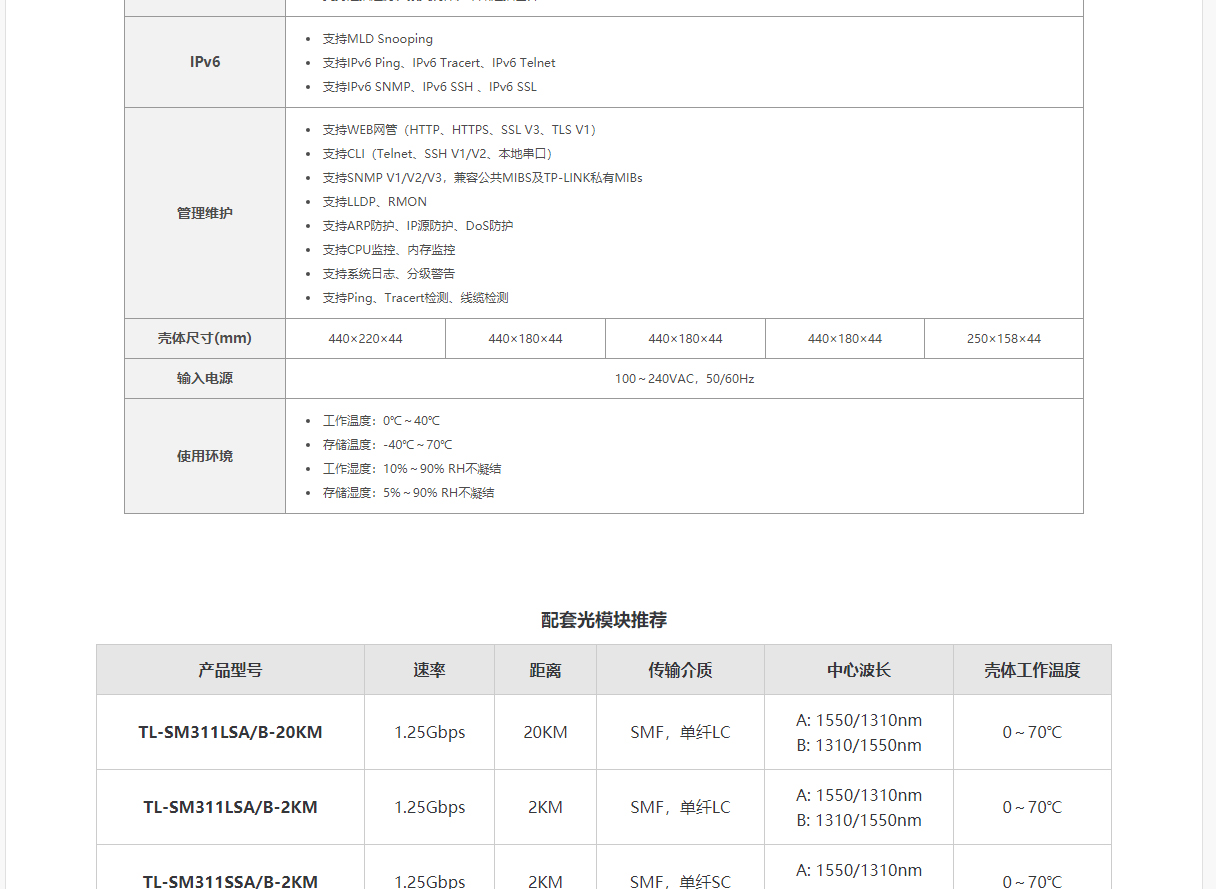
Task: Click the '支持ARP防护、IP源防护、DoS防护' bullet
Action: click(418, 226)
